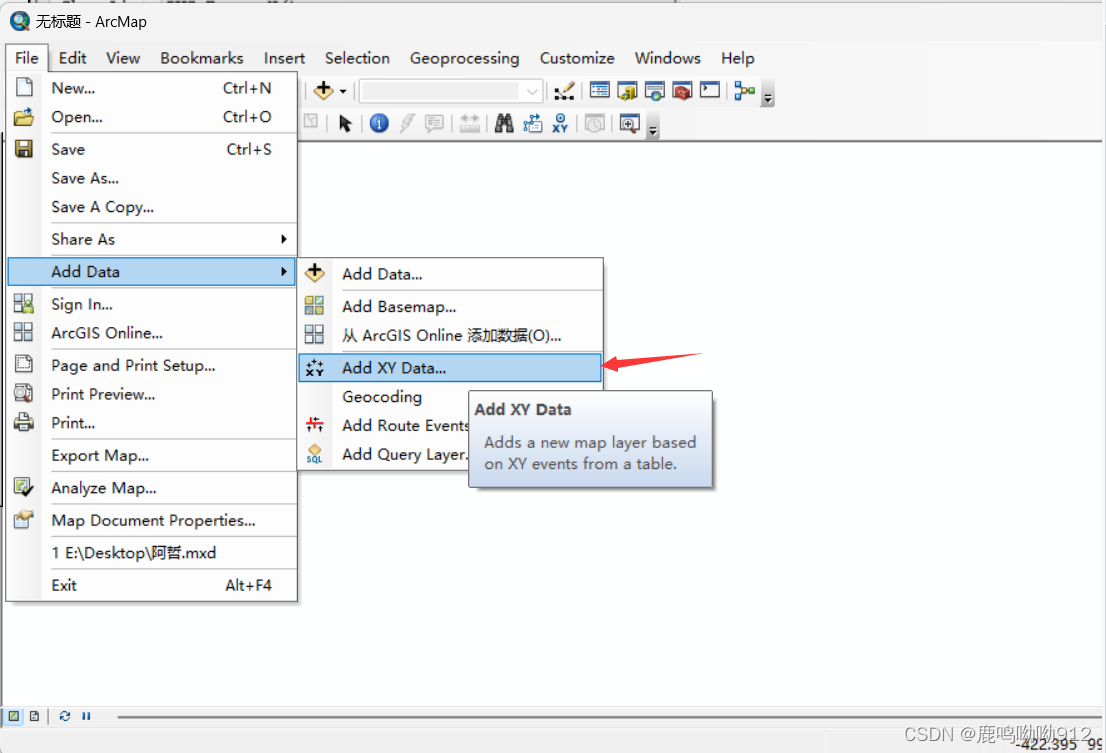Select Print Preview... entry

pos(152,394)
